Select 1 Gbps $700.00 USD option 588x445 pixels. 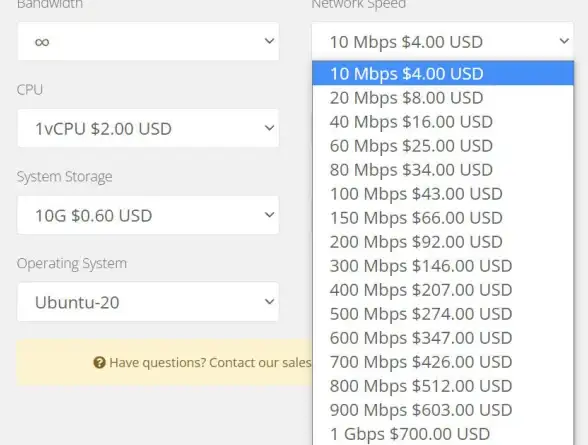443,433
